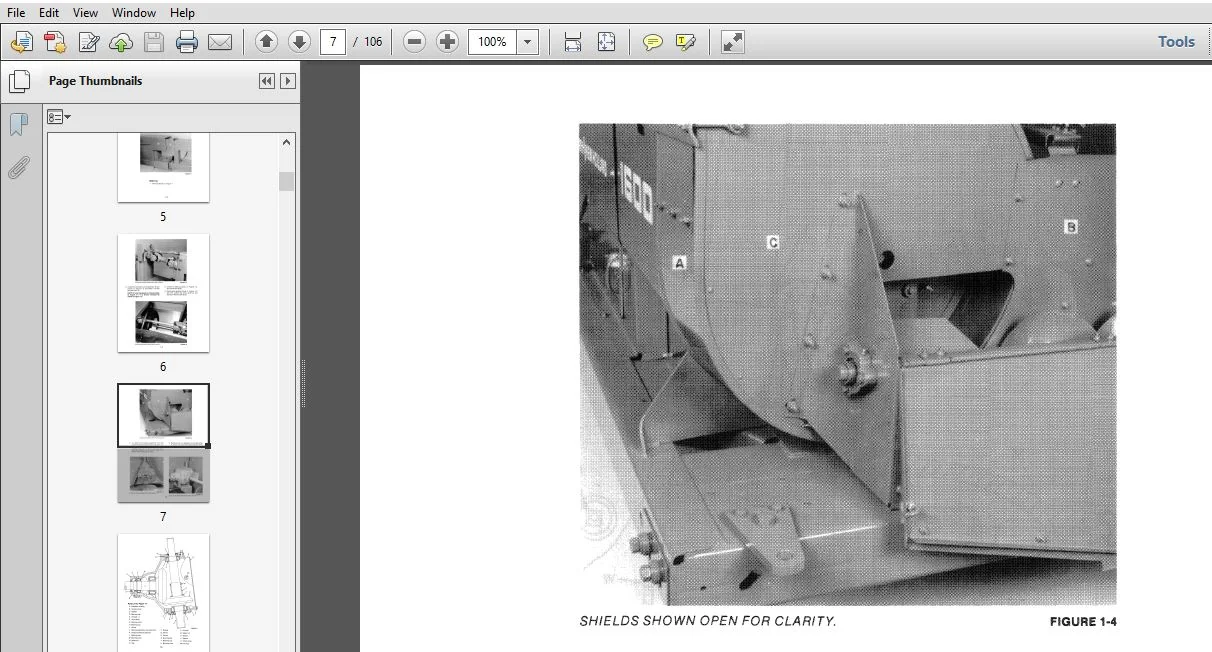Open the Tools pane

1177,41
